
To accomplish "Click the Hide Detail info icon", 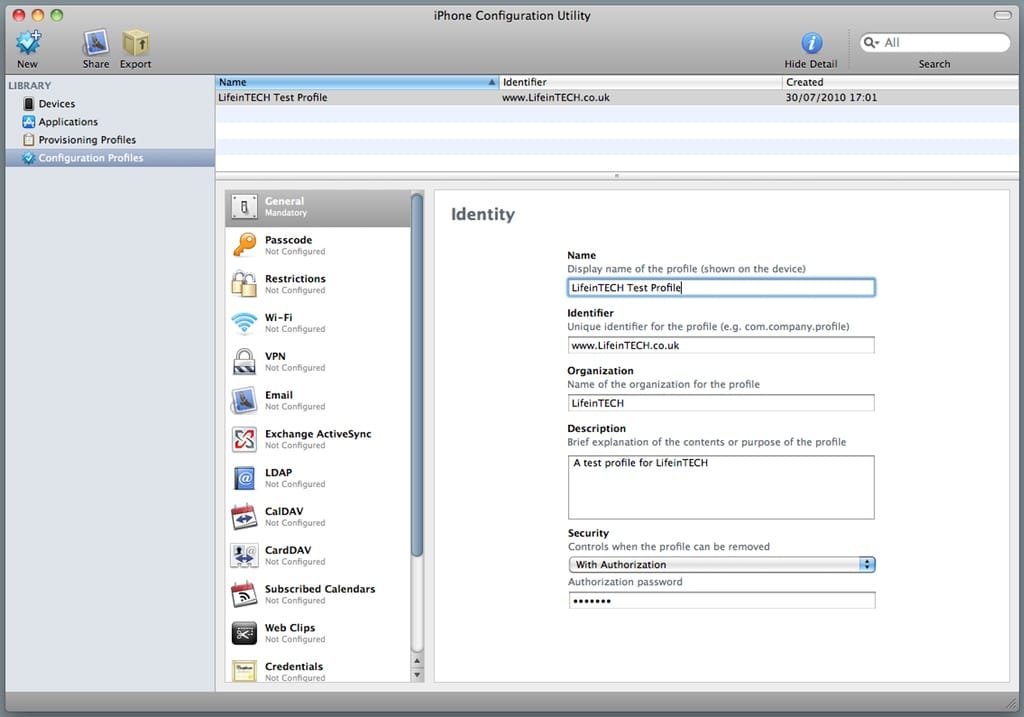I will point(811,43).
